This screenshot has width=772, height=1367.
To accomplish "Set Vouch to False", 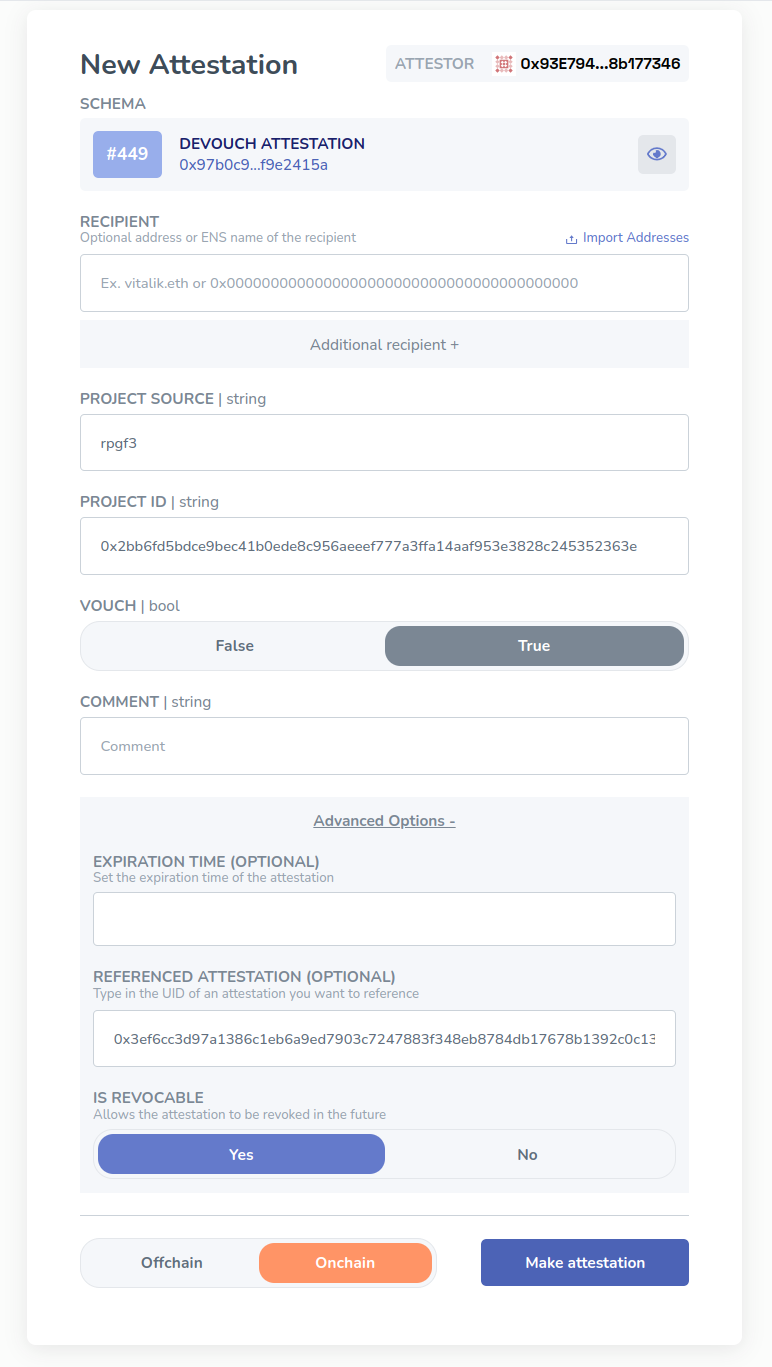I will 234,646.
